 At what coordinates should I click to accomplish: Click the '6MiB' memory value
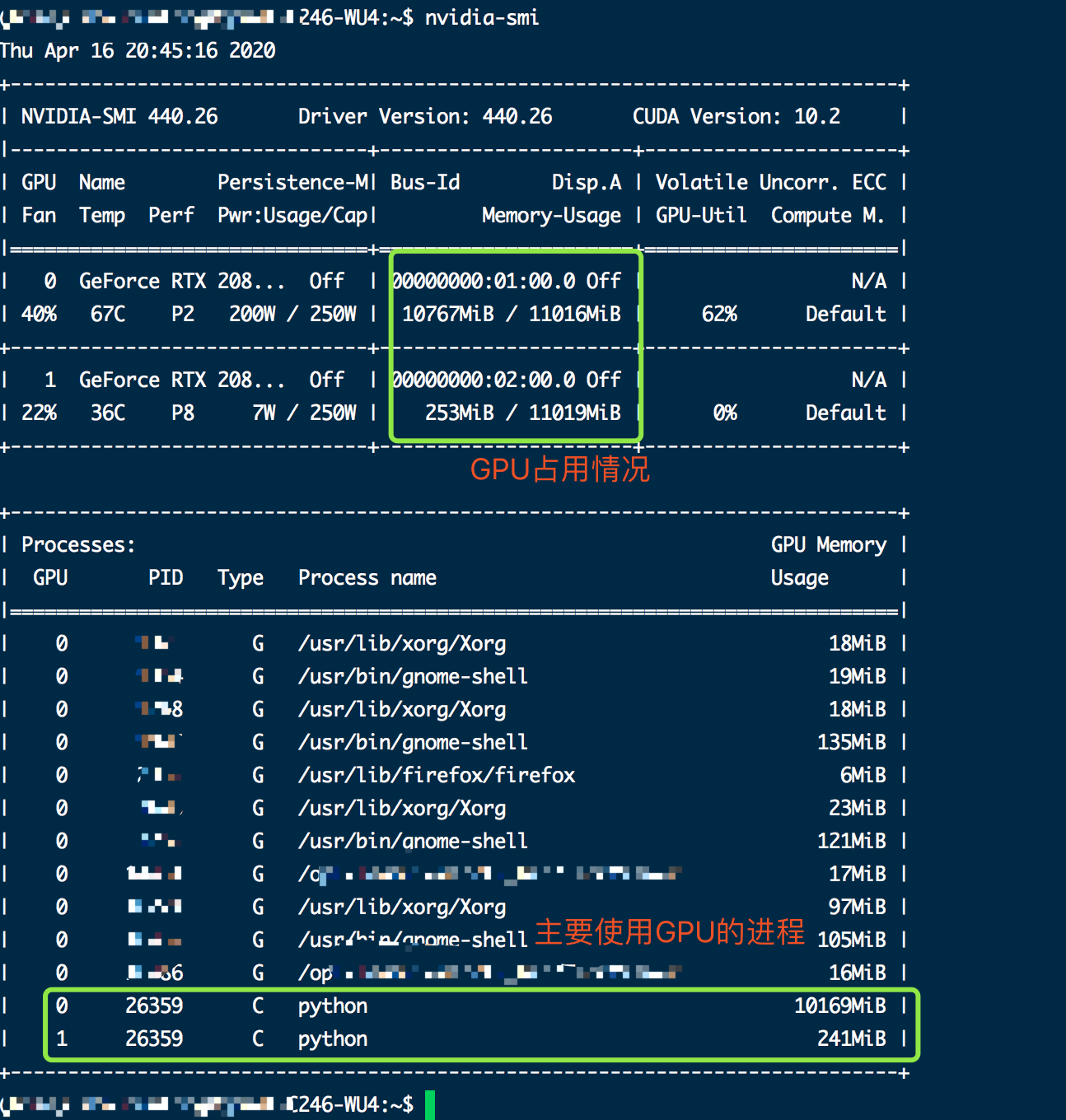[x=863, y=775]
